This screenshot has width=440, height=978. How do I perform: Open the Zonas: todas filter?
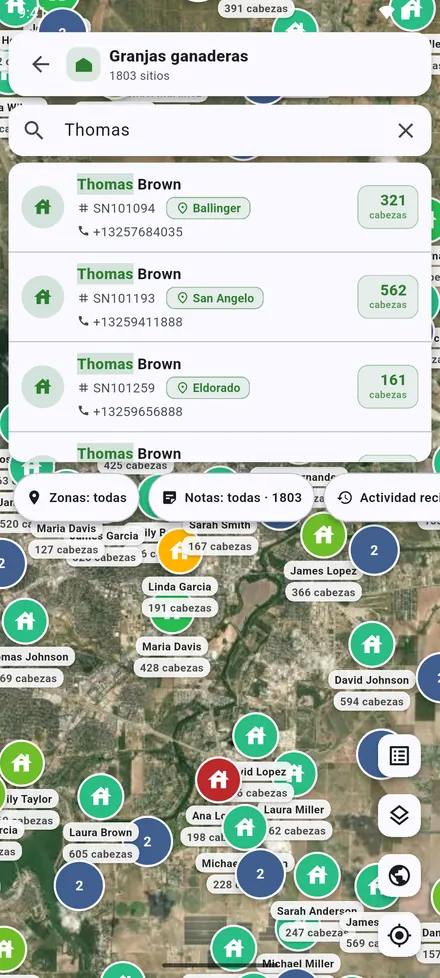(76, 498)
